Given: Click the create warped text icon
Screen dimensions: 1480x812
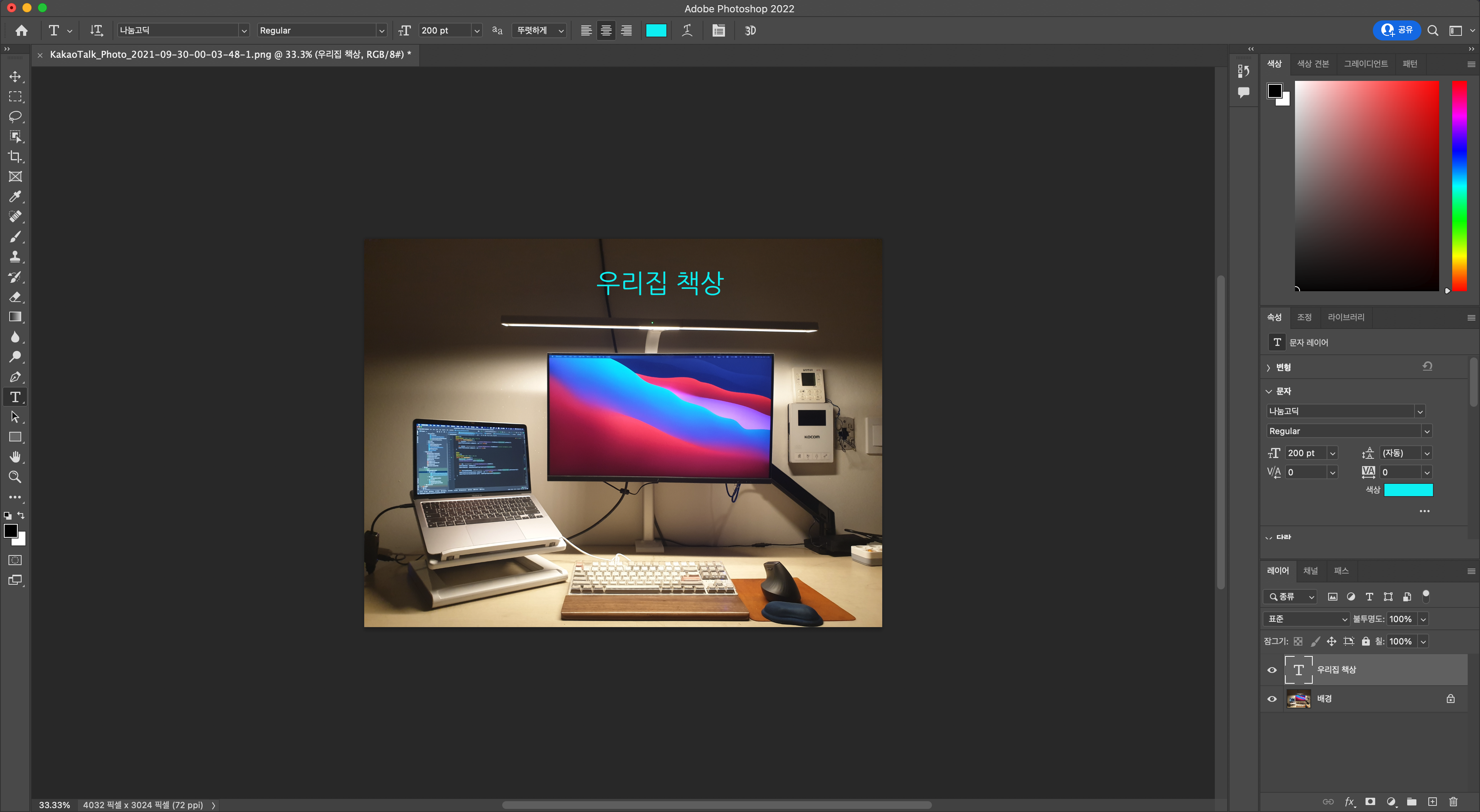Looking at the screenshot, I should click(x=687, y=30).
